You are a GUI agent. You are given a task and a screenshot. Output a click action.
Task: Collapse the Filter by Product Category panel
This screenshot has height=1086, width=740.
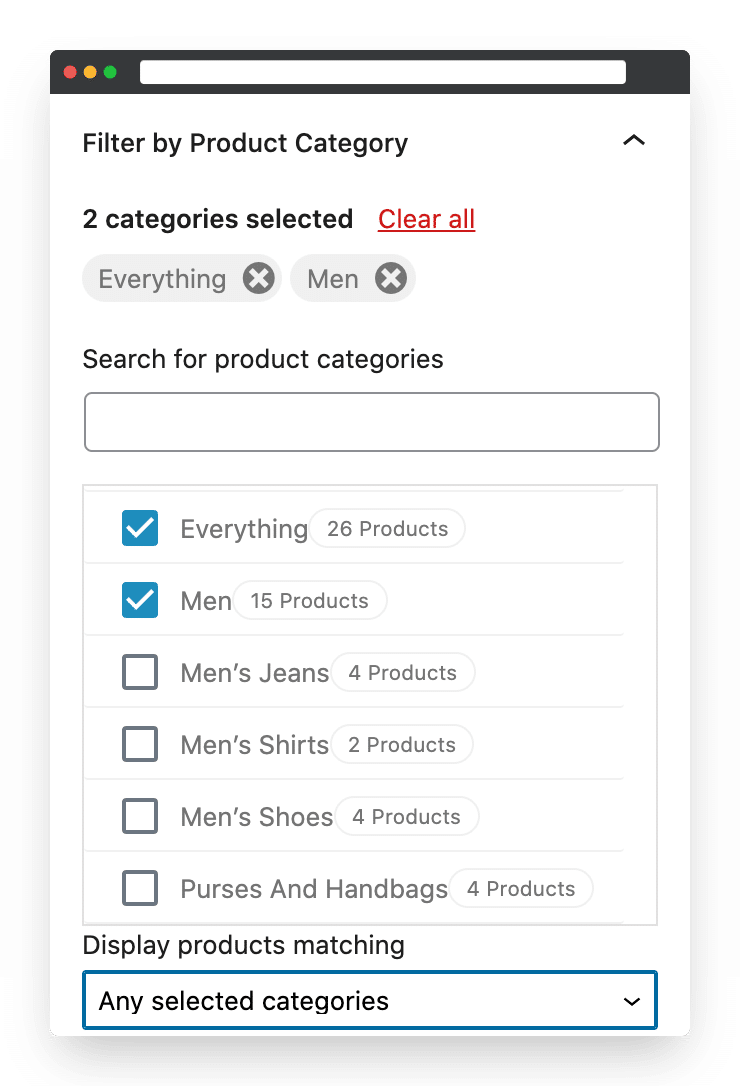634,141
